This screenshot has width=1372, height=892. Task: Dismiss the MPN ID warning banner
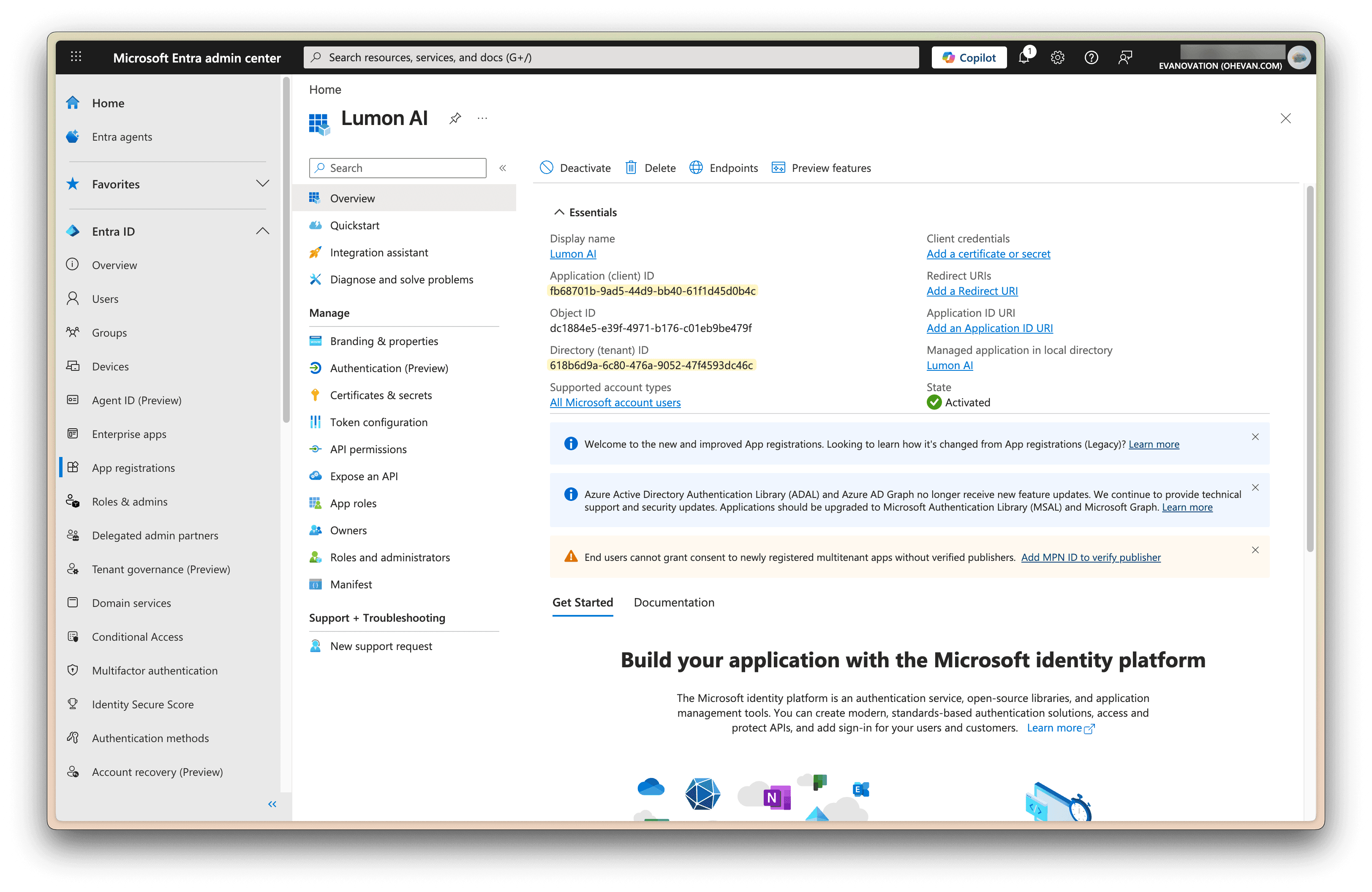(1255, 550)
